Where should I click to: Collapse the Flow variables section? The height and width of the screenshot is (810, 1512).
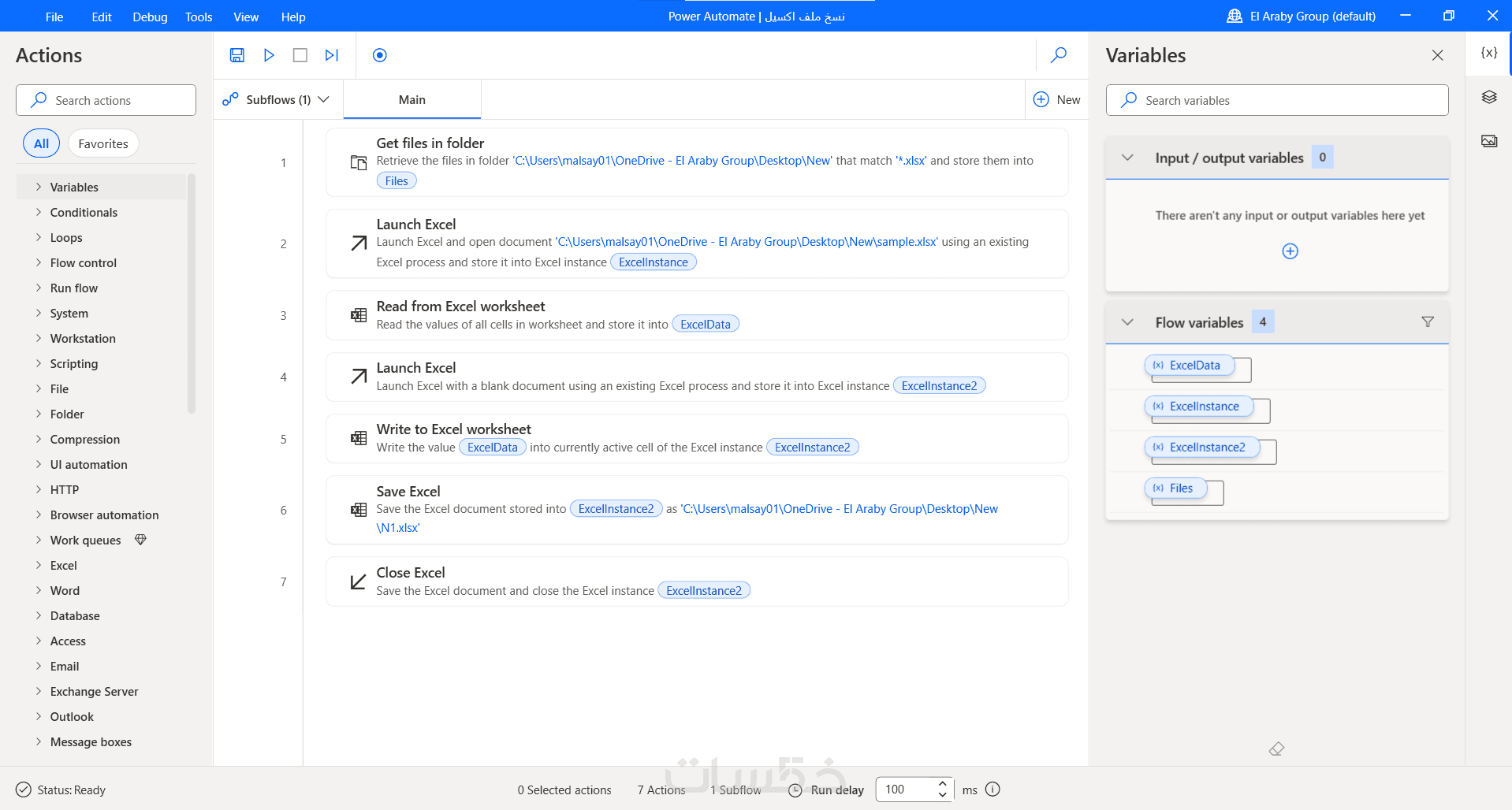(x=1127, y=322)
